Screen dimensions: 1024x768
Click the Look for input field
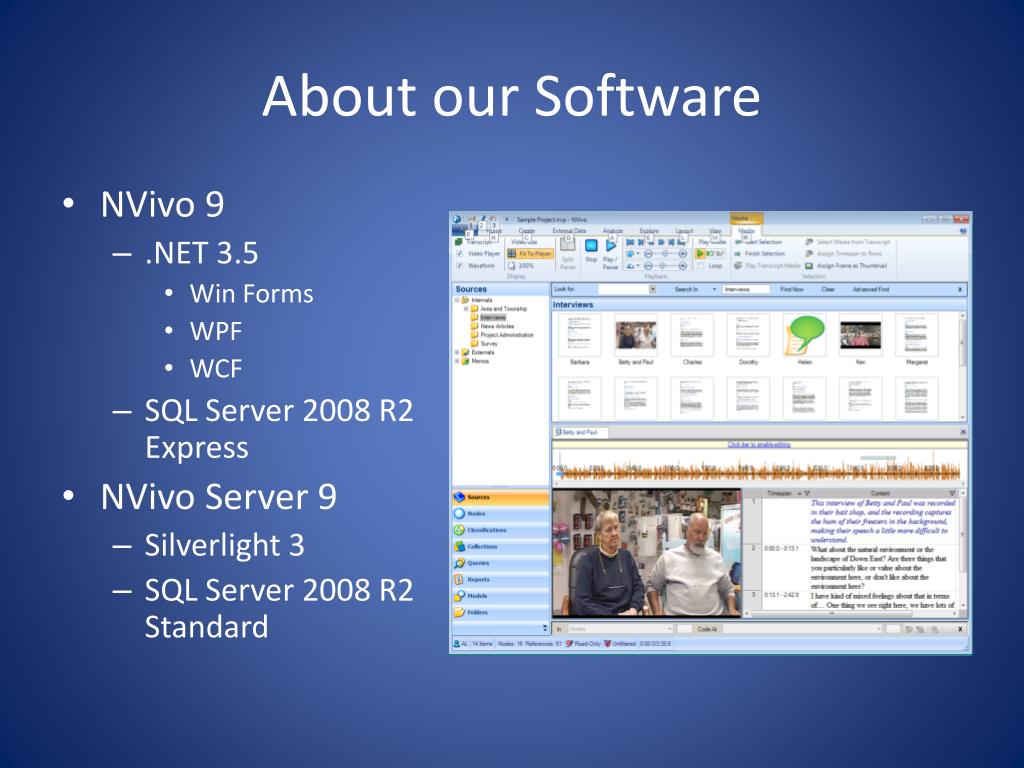624,289
